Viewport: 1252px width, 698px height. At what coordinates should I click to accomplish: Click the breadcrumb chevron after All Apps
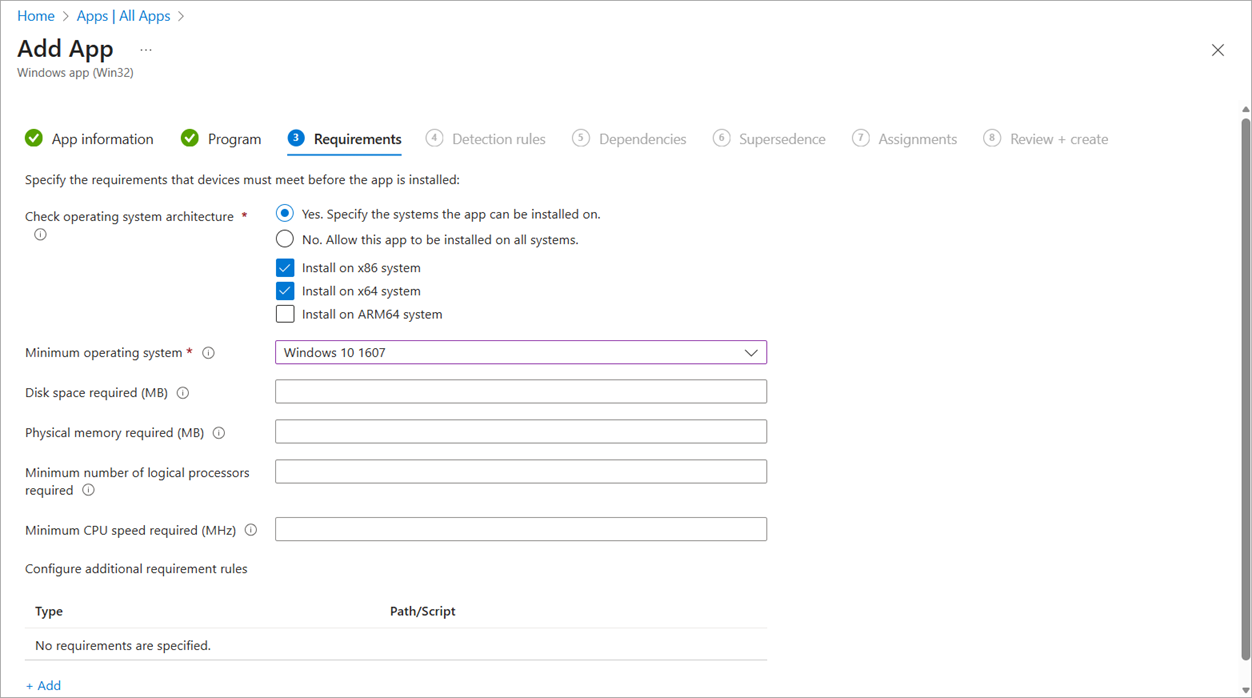pos(180,15)
